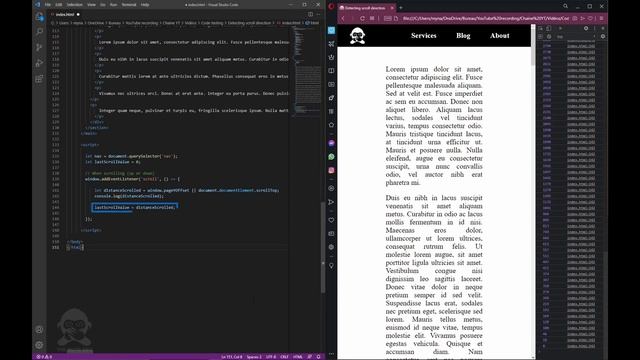Screen dimensions: 640x360
Task: Open the Search view in VS Code
Action: (39, 32)
